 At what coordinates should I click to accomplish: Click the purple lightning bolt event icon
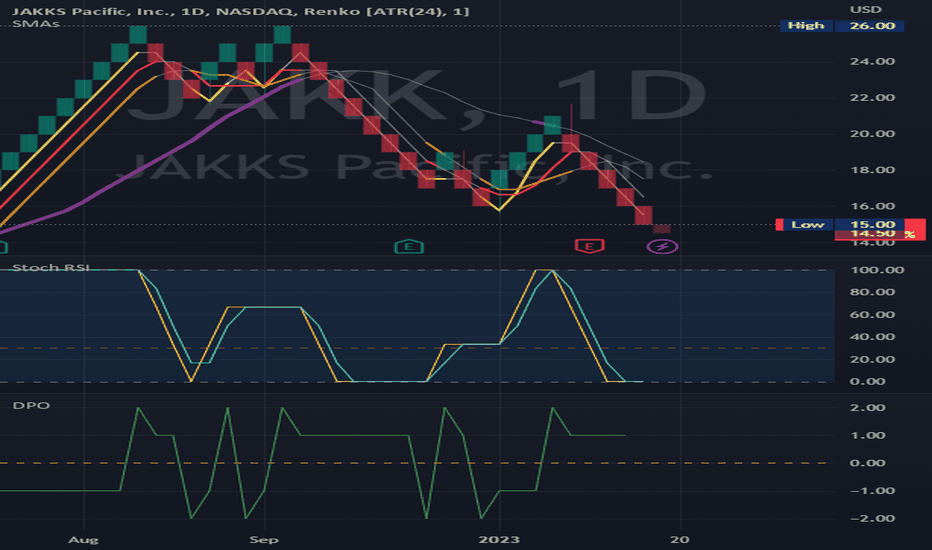click(662, 246)
